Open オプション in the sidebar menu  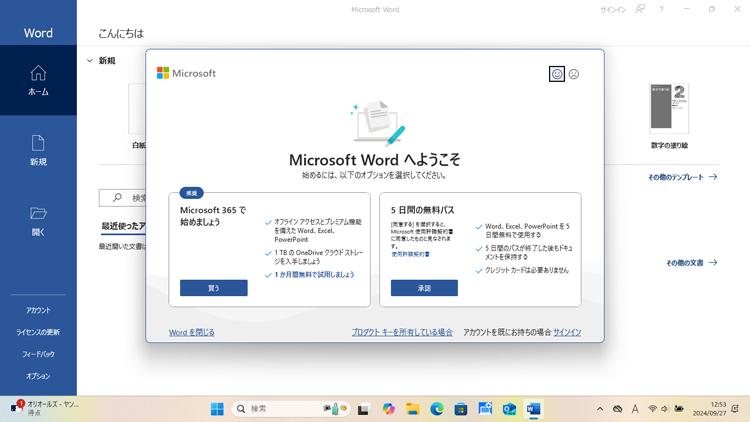[x=38, y=376]
